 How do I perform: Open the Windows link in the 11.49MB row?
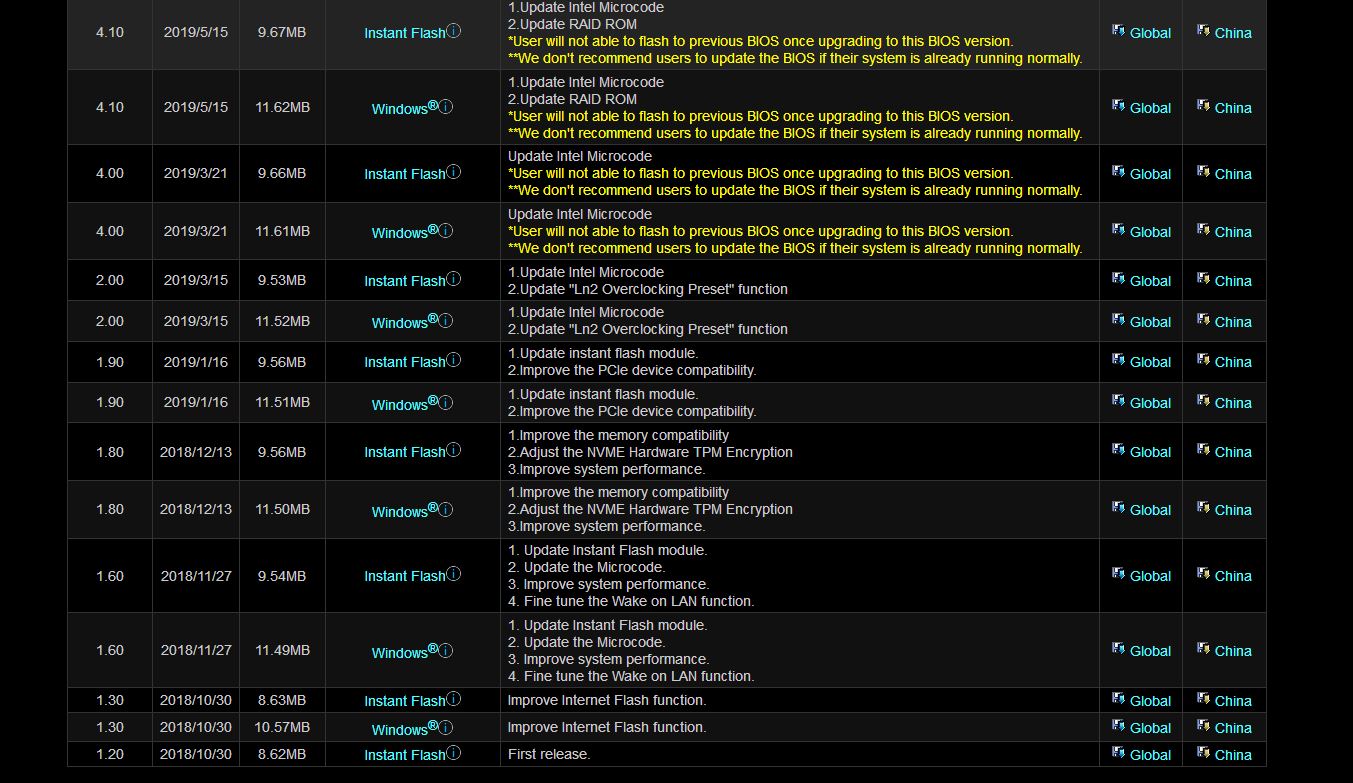(x=405, y=652)
